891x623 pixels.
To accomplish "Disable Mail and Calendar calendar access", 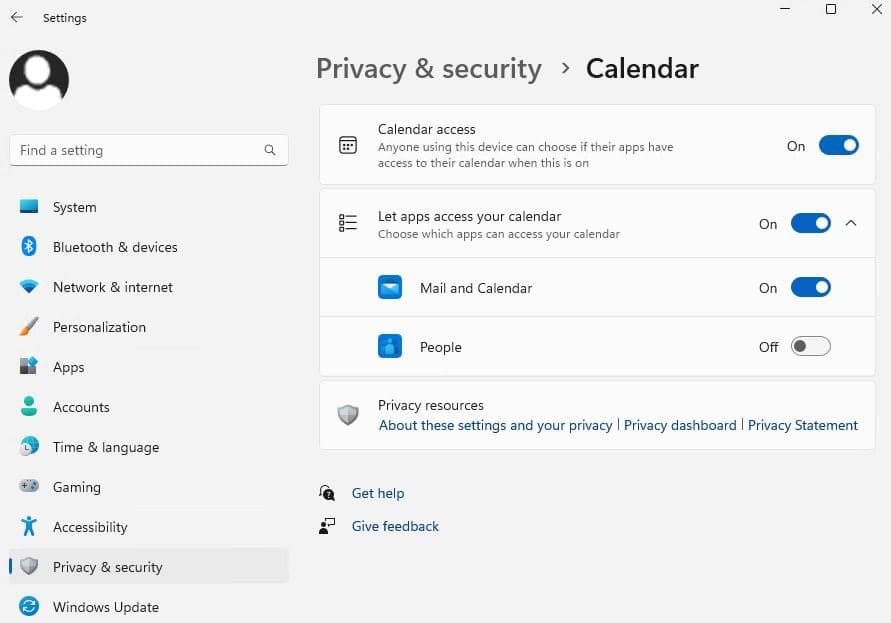I will pos(810,288).
